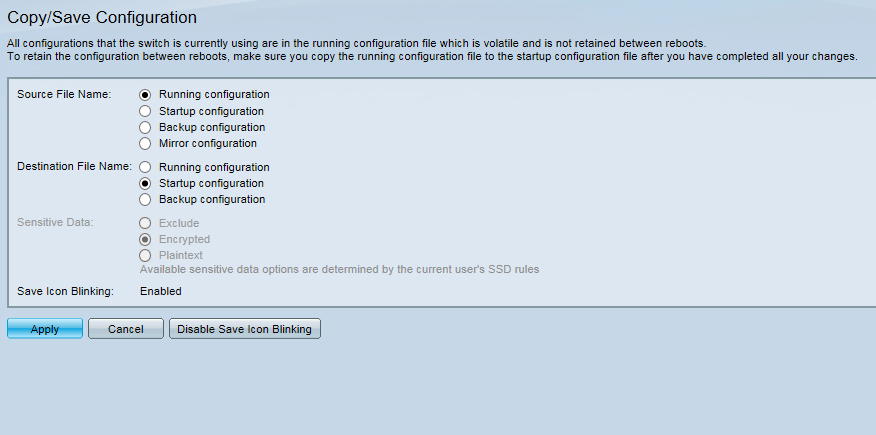
Task: Select Running configuration as source file
Action: (x=145, y=95)
